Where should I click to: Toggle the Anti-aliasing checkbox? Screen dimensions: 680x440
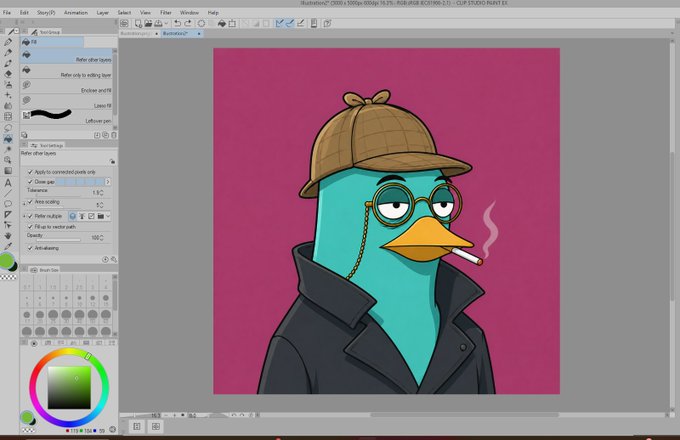[x=30, y=248]
